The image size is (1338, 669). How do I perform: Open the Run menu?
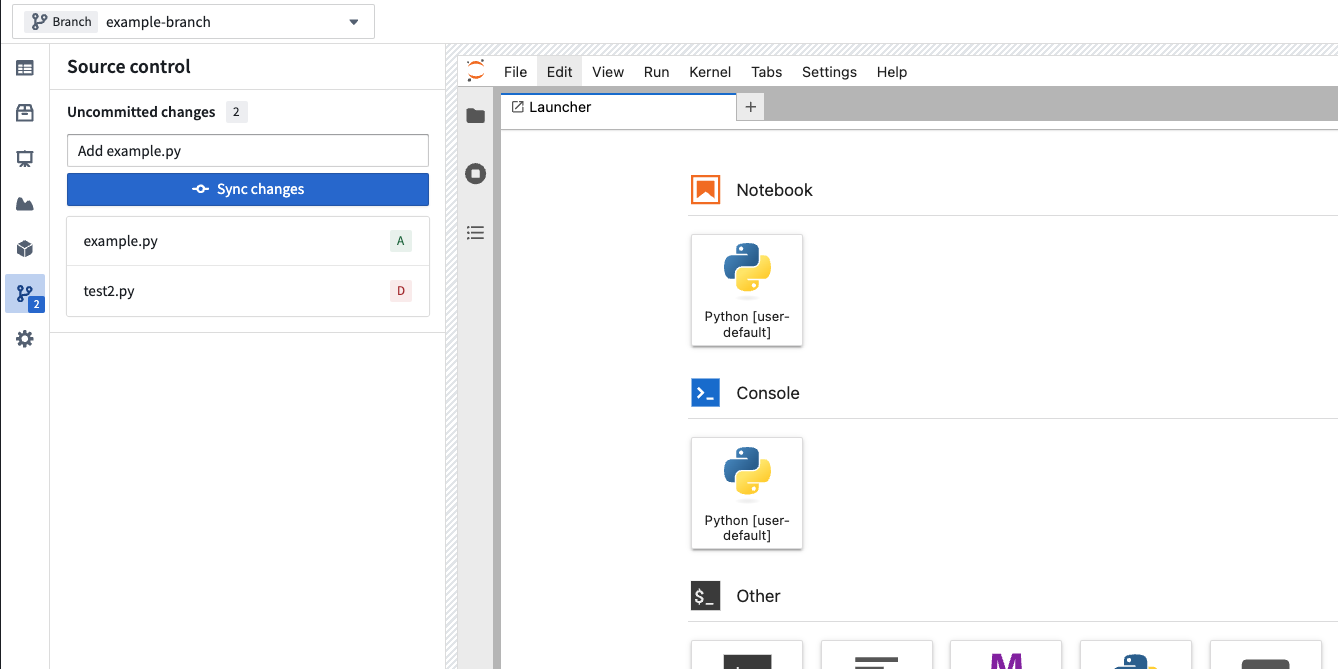pyautogui.click(x=657, y=72)
